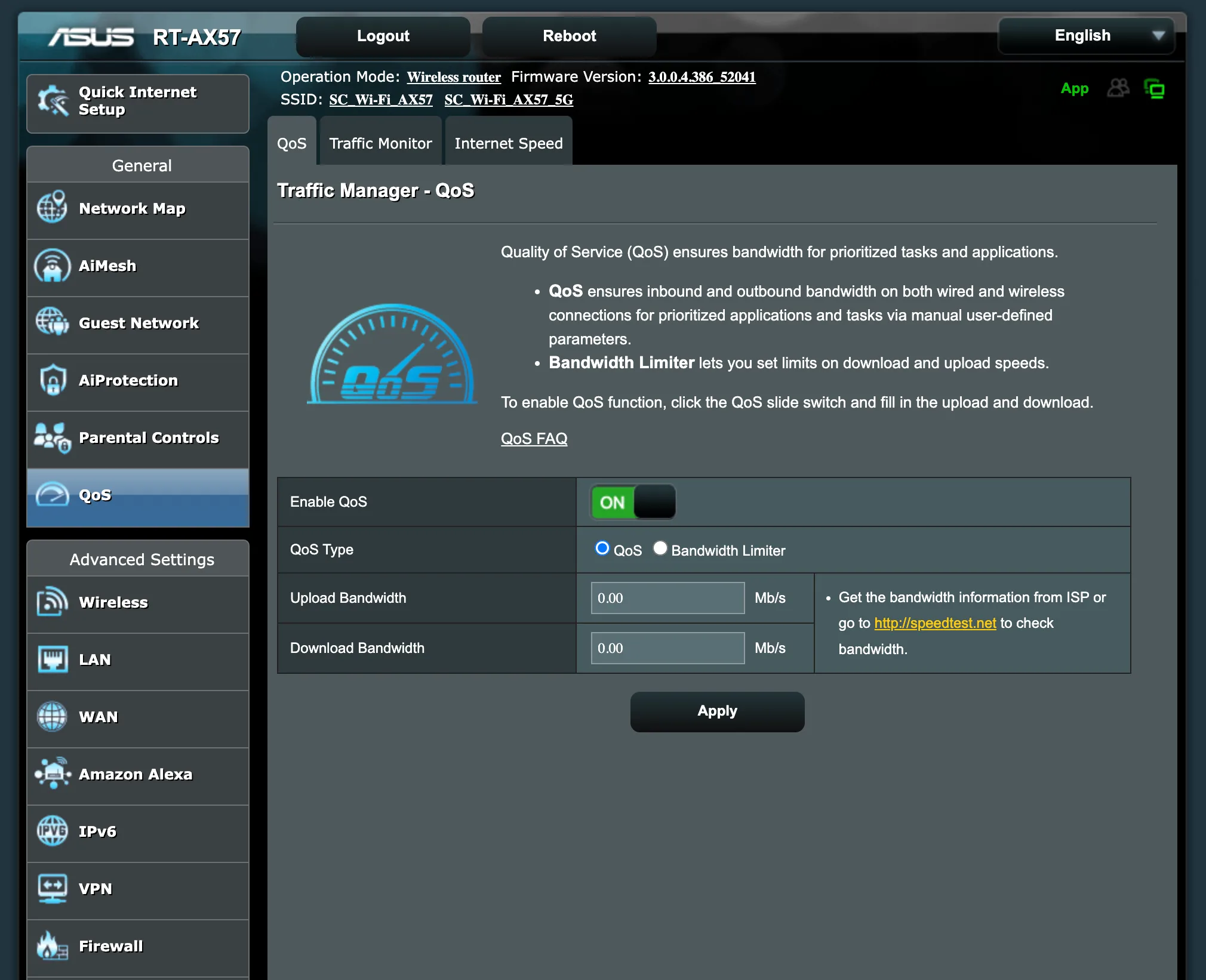Screen dimensions: 1206x980
Task: Click the Amazon Alexa menu label
Action: (x=136, y=774)
